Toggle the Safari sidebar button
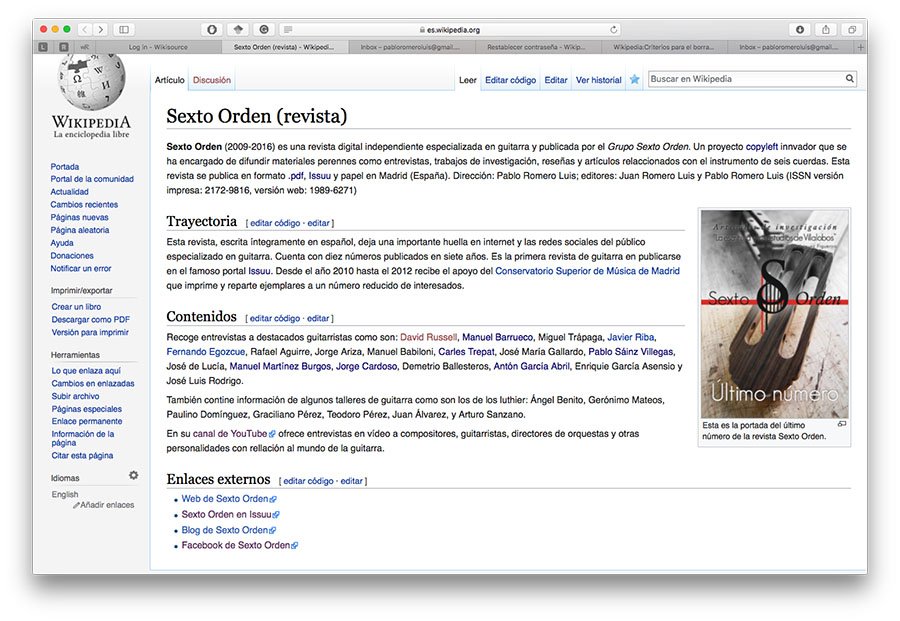The image size is (900, 621). point(123,30)
